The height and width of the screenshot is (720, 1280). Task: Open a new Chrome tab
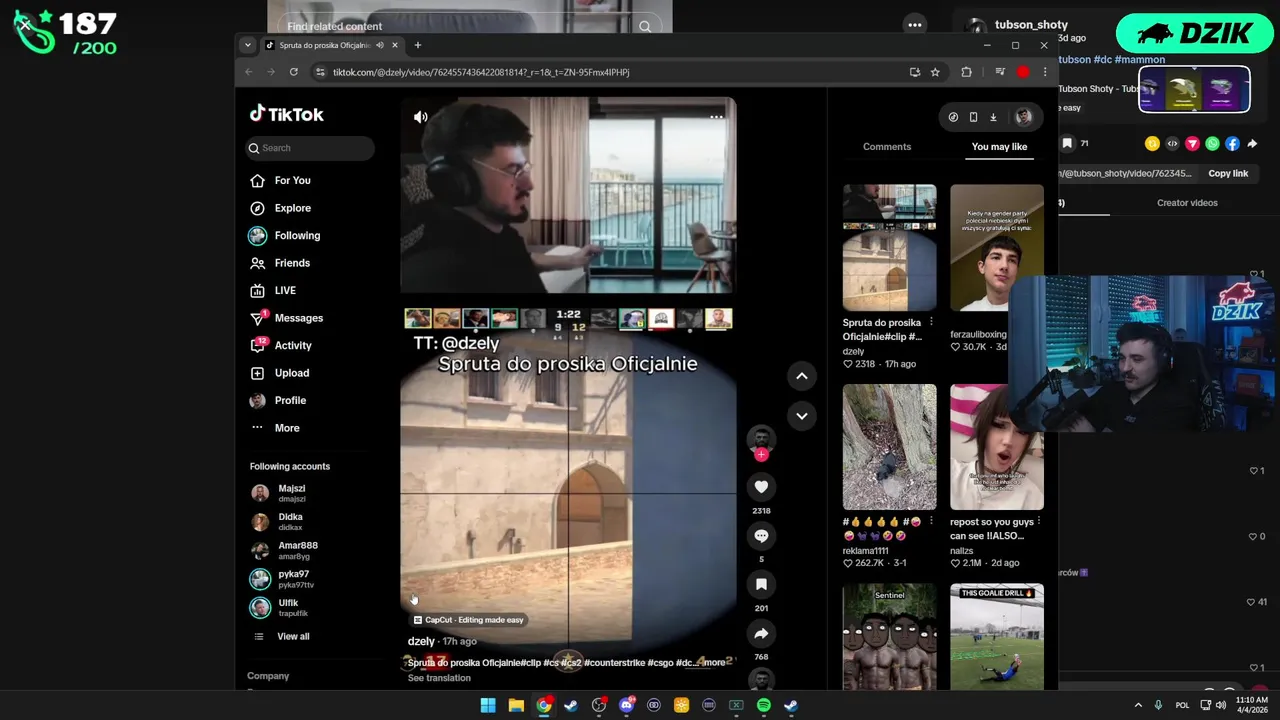tap(418, 45)
